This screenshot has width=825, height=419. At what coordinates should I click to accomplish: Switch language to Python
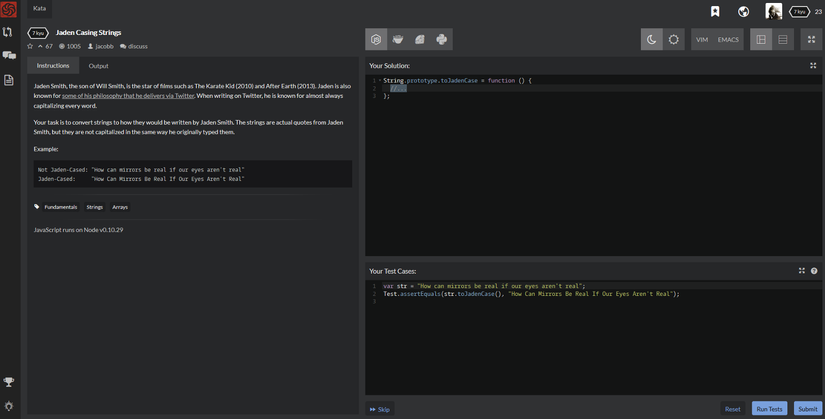pos(441,40)
